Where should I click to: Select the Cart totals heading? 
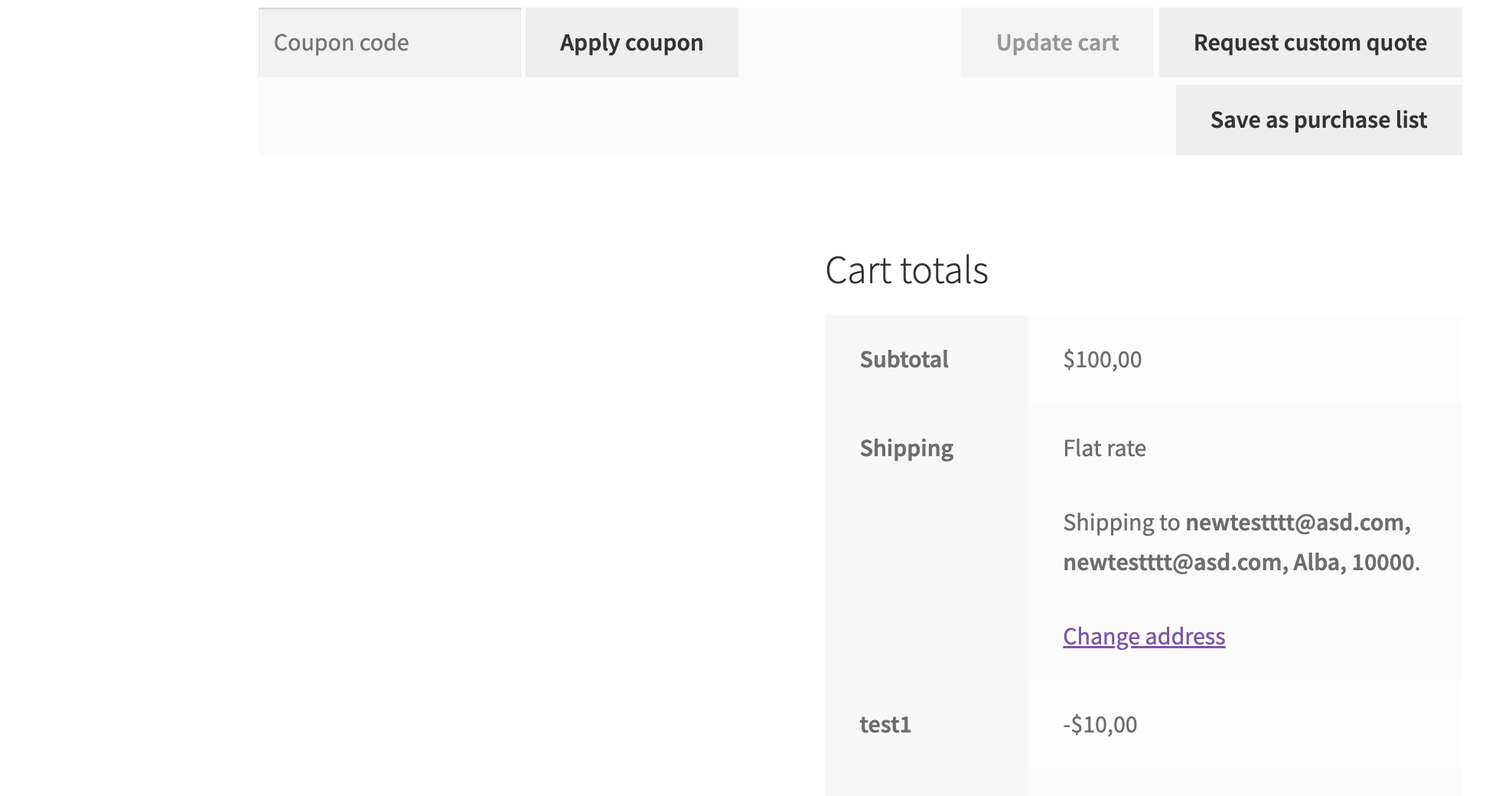click(x=907, y=270)
